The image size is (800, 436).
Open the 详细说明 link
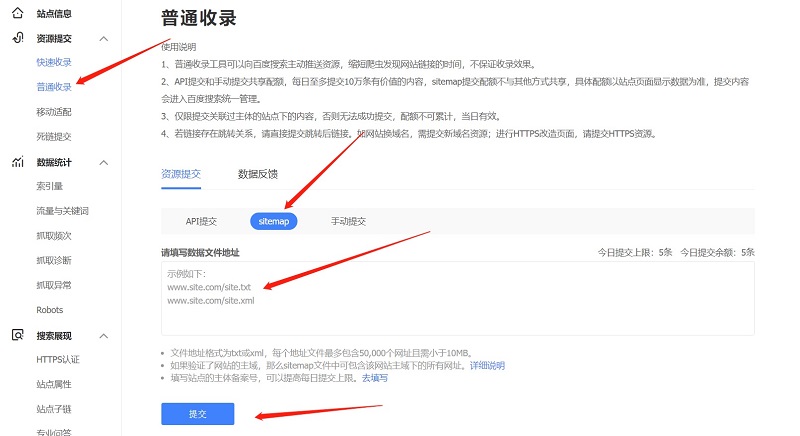(487, 366)
